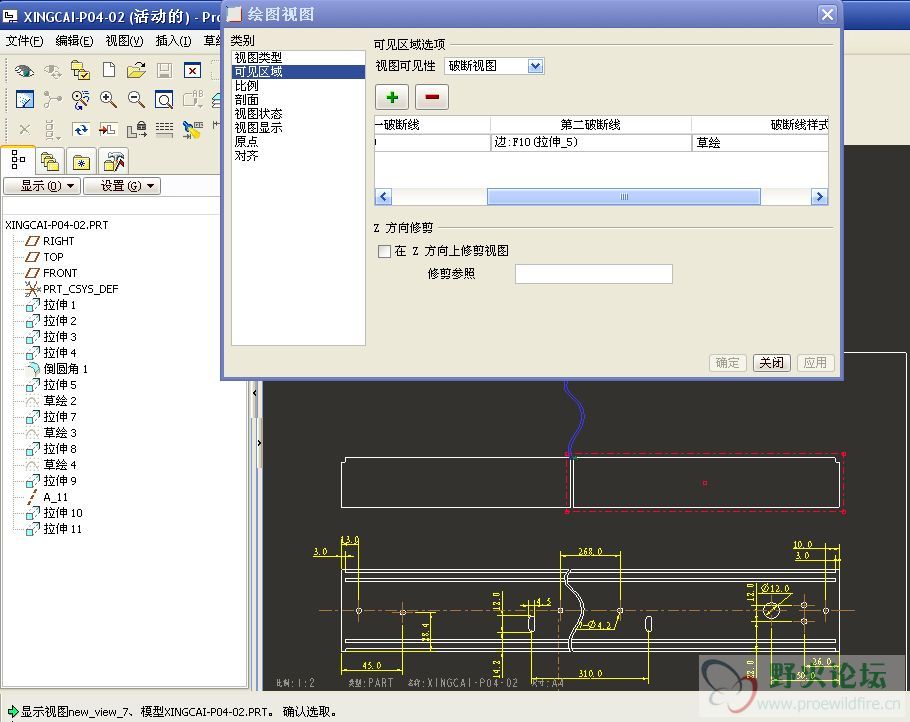910x722 pixels.
Task: Click the refit to screen icon
Action: pos(164,100)
